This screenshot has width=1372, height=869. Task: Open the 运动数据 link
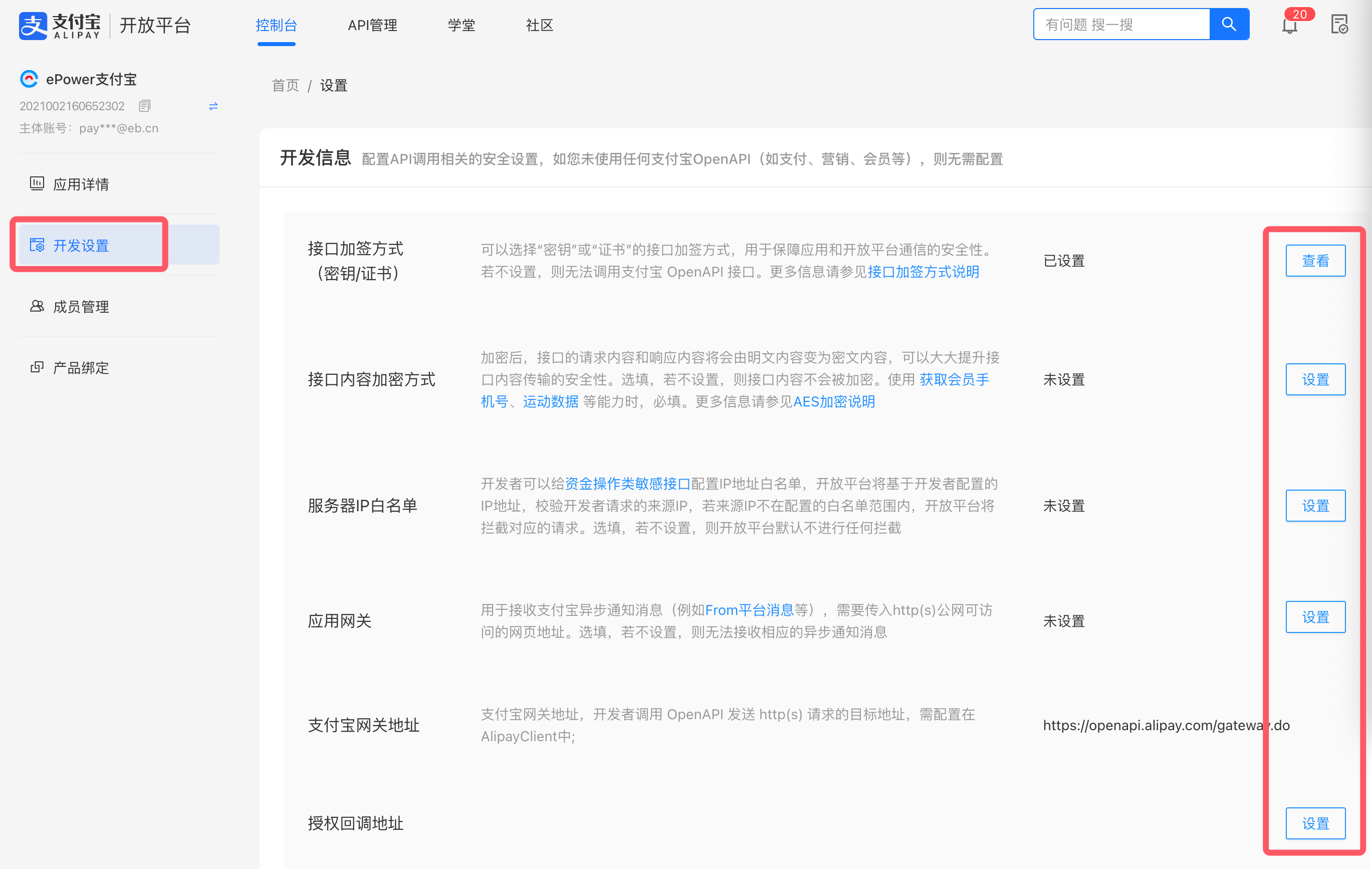pos(550,402)
